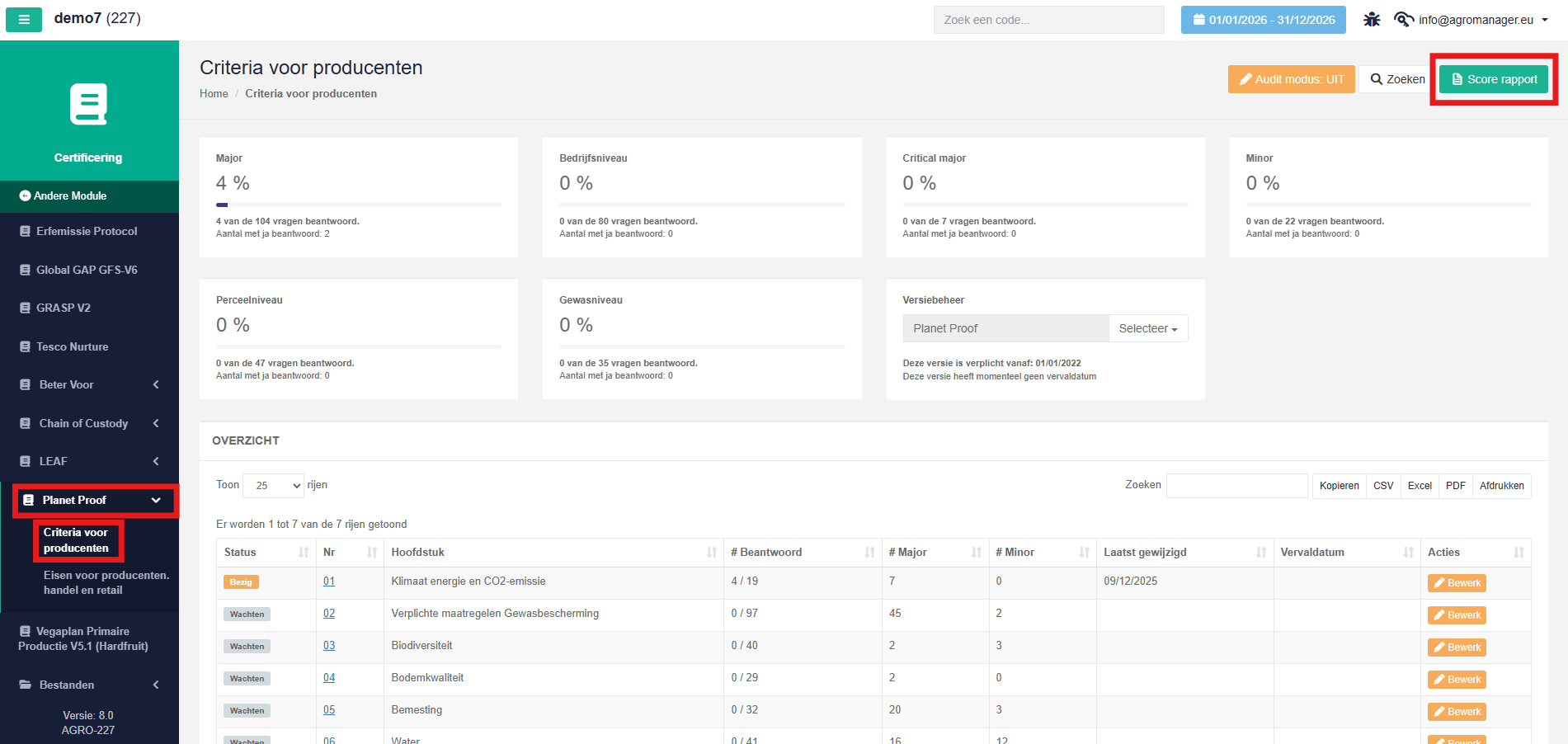Toggle the hamburger sidebar menu button
This screenshot has width=1568, height=744.
[24, 20]
